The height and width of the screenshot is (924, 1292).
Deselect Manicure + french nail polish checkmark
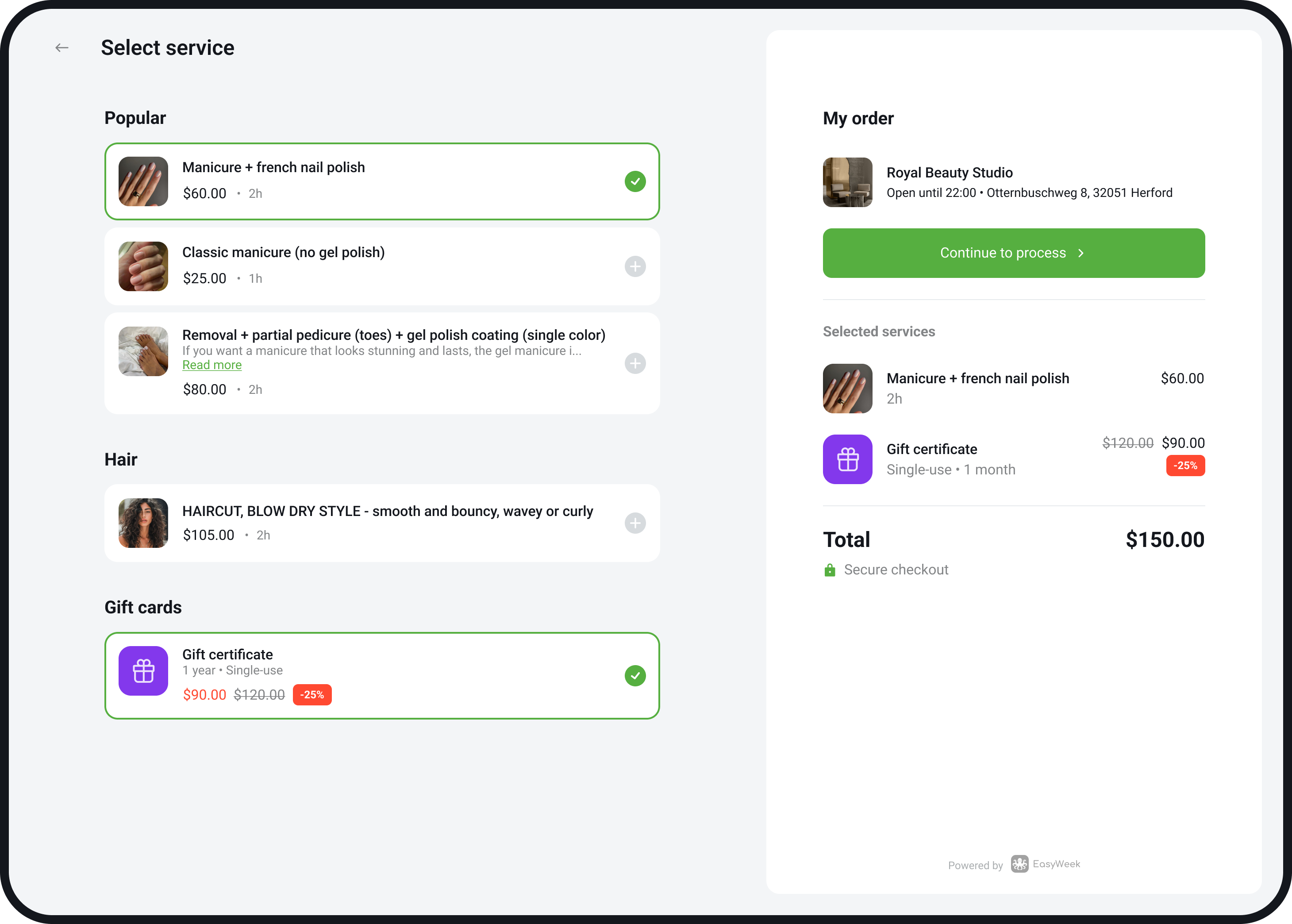(635, 181)
